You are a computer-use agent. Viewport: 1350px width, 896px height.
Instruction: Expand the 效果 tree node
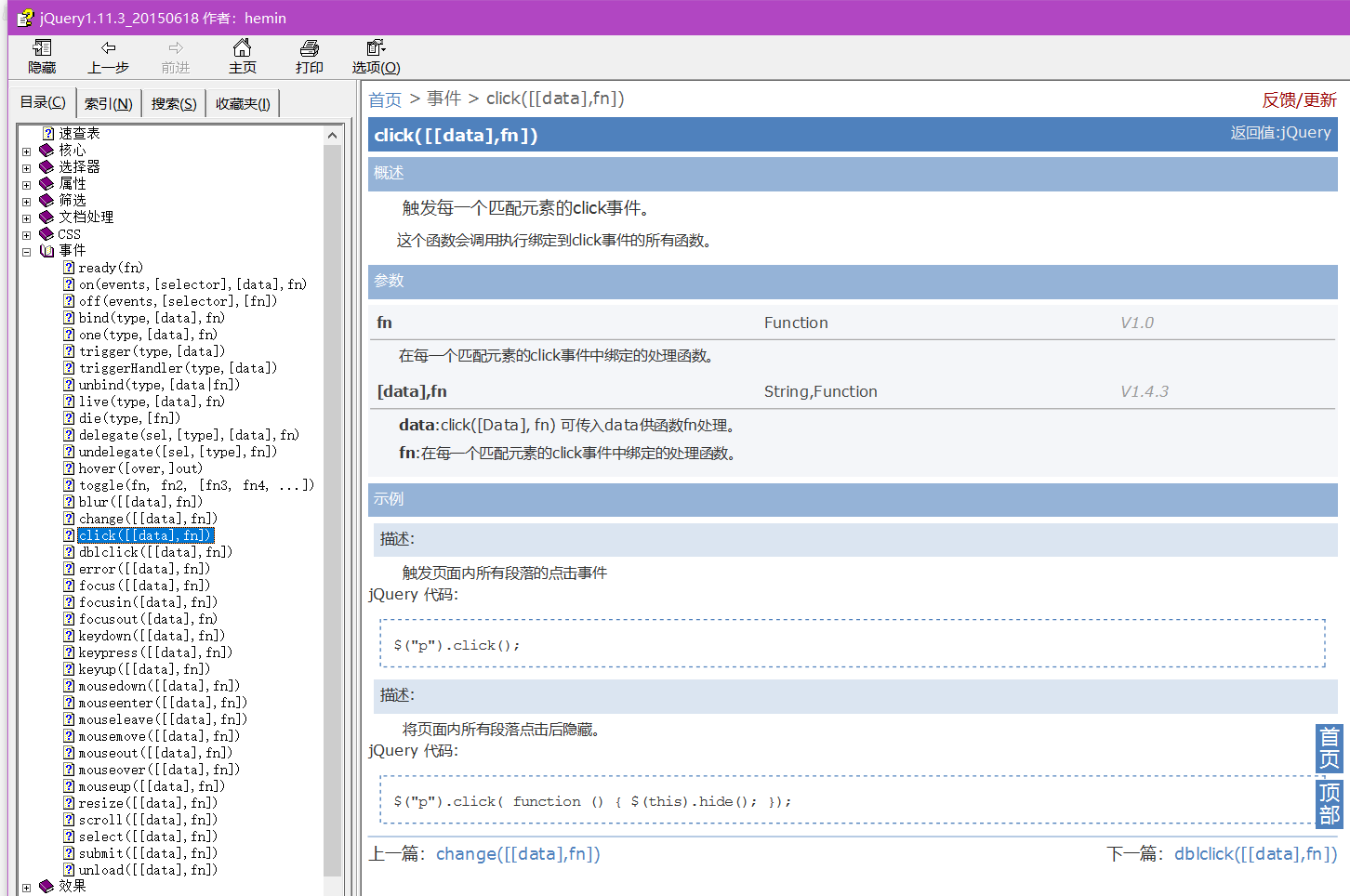point(26,888)
